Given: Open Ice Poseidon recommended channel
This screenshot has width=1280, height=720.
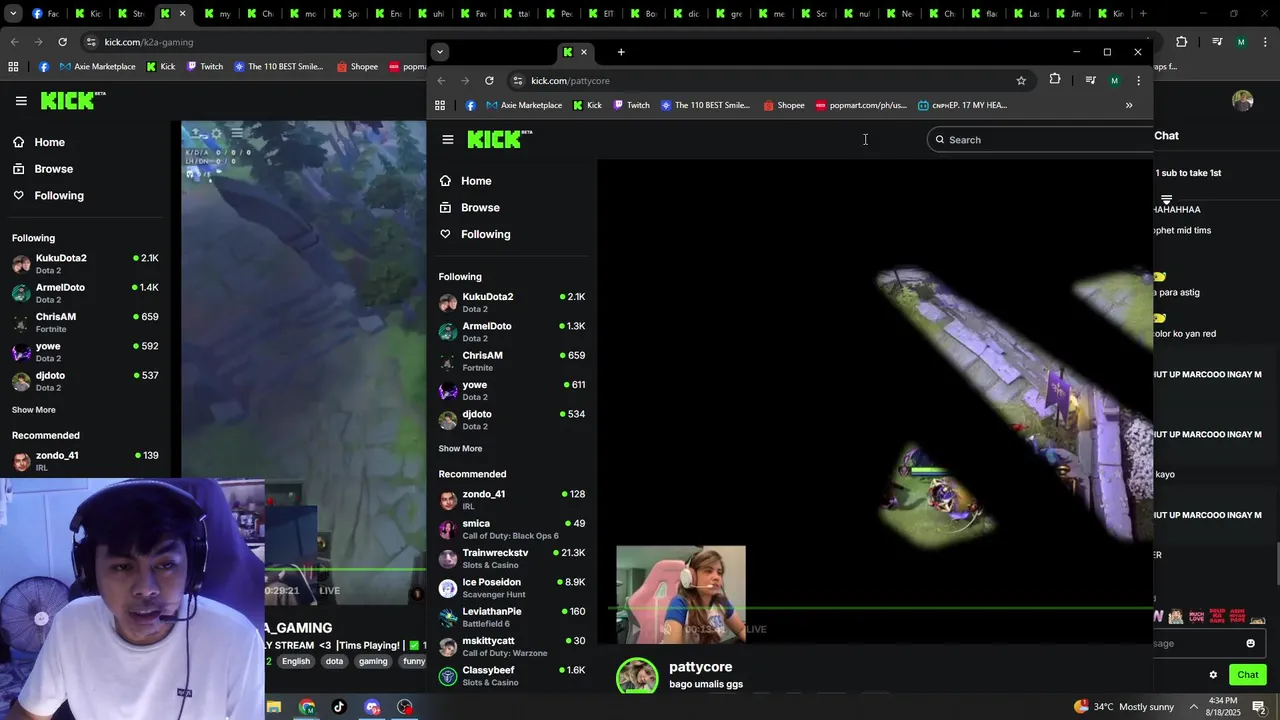Looking at the screenshot, I should pos(512,588).
